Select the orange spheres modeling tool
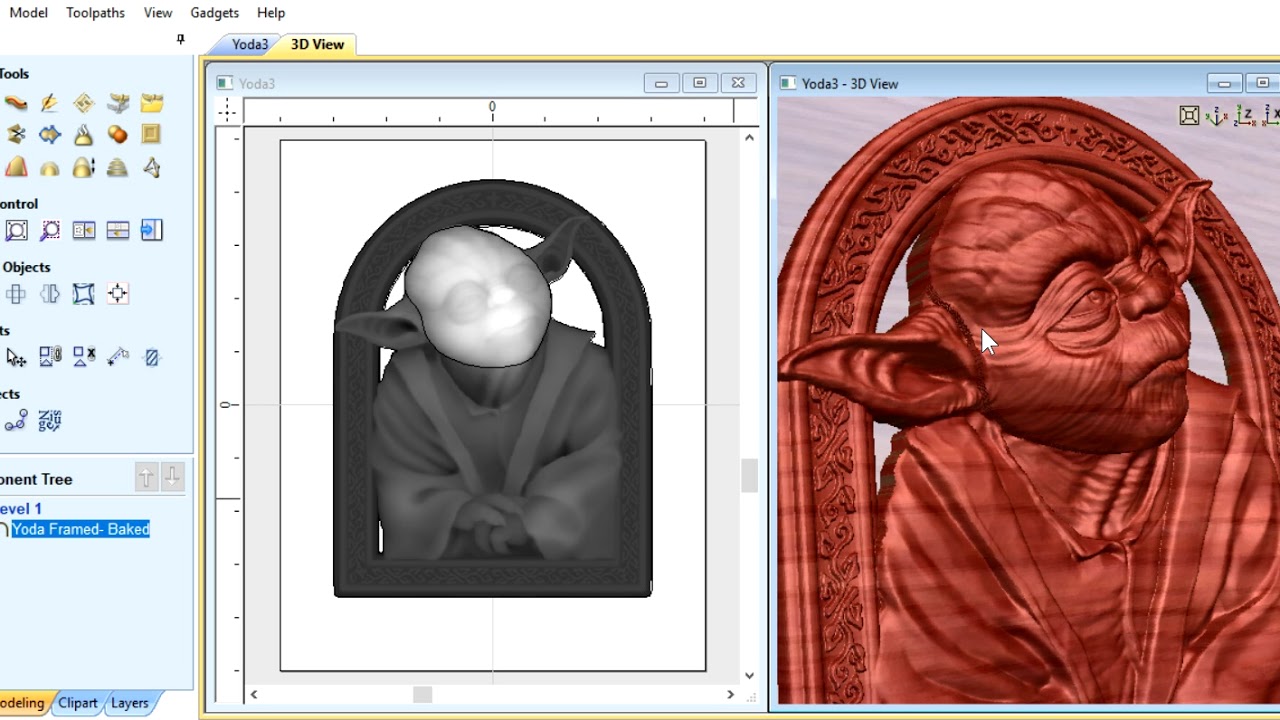Image resolution: width=1280 pixels, height=720 pixels. coord(118,134)
